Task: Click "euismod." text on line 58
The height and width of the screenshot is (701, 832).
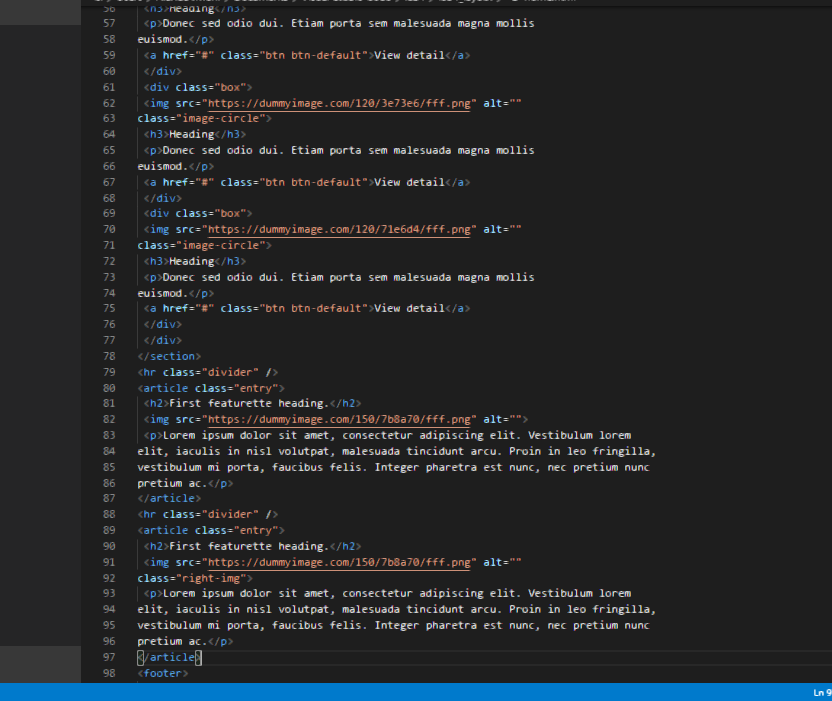Action: [163, 39]
